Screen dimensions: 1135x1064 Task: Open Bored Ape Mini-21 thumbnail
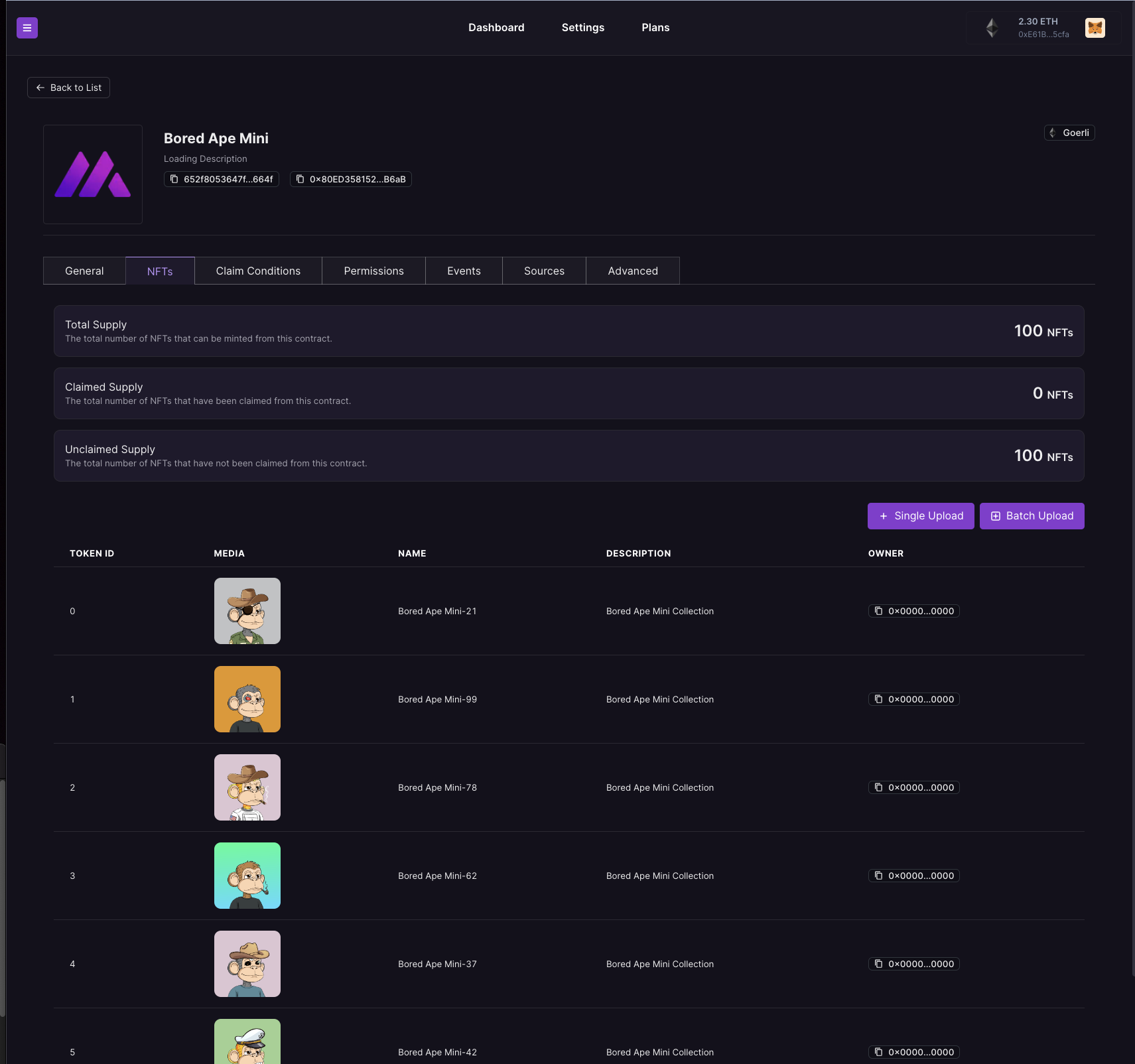247,611
